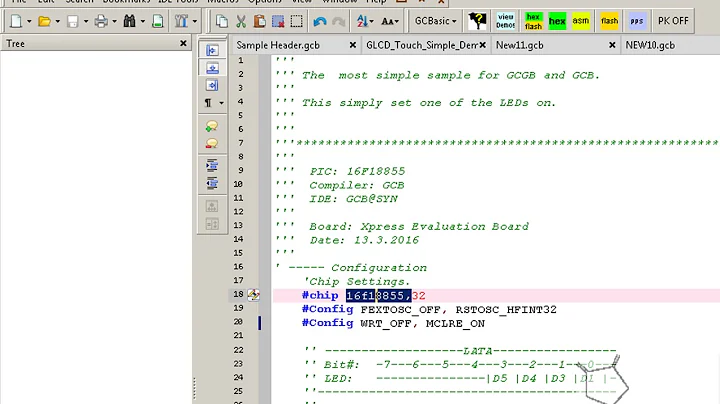This screenshot has height=404, width=720.
Task: Click the lavender pps button
Action: (x=637, y=21)
